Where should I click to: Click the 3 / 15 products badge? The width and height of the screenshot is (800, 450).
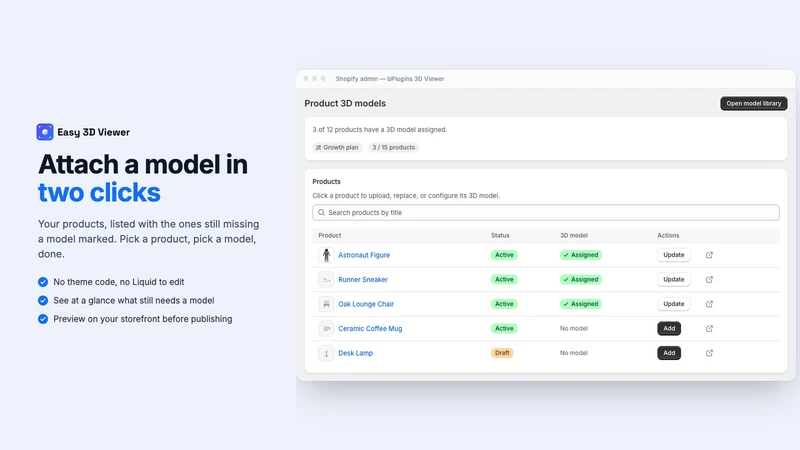(x=393, y=147)
